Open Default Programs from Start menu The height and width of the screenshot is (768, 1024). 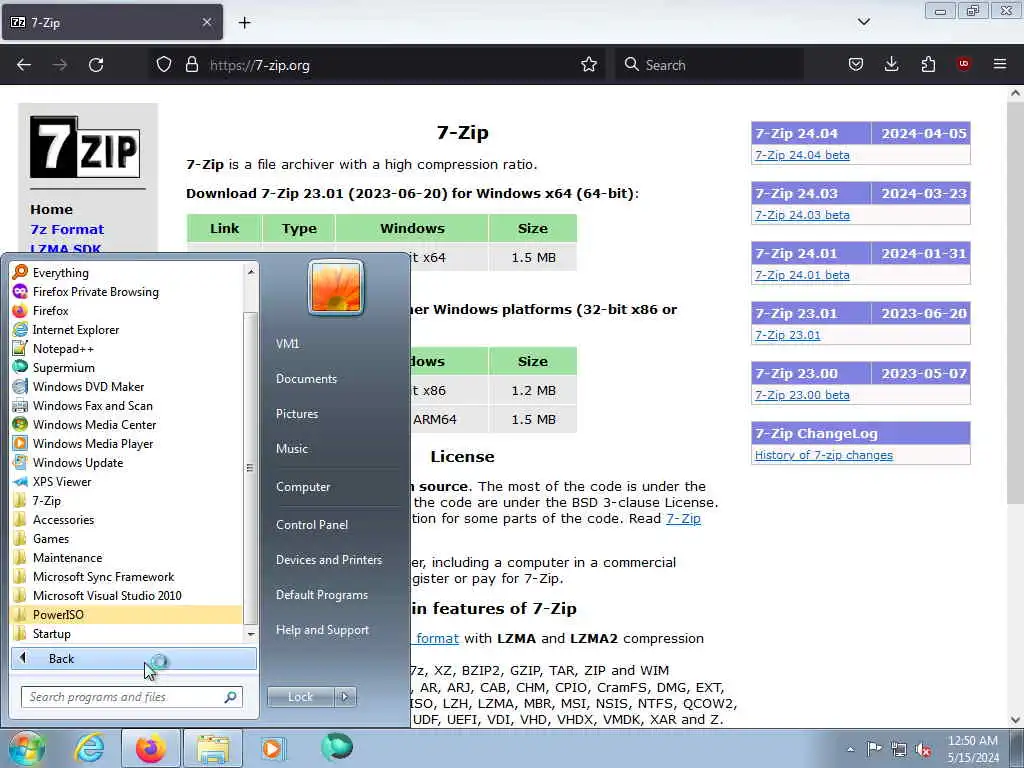(x=321, y=595)
